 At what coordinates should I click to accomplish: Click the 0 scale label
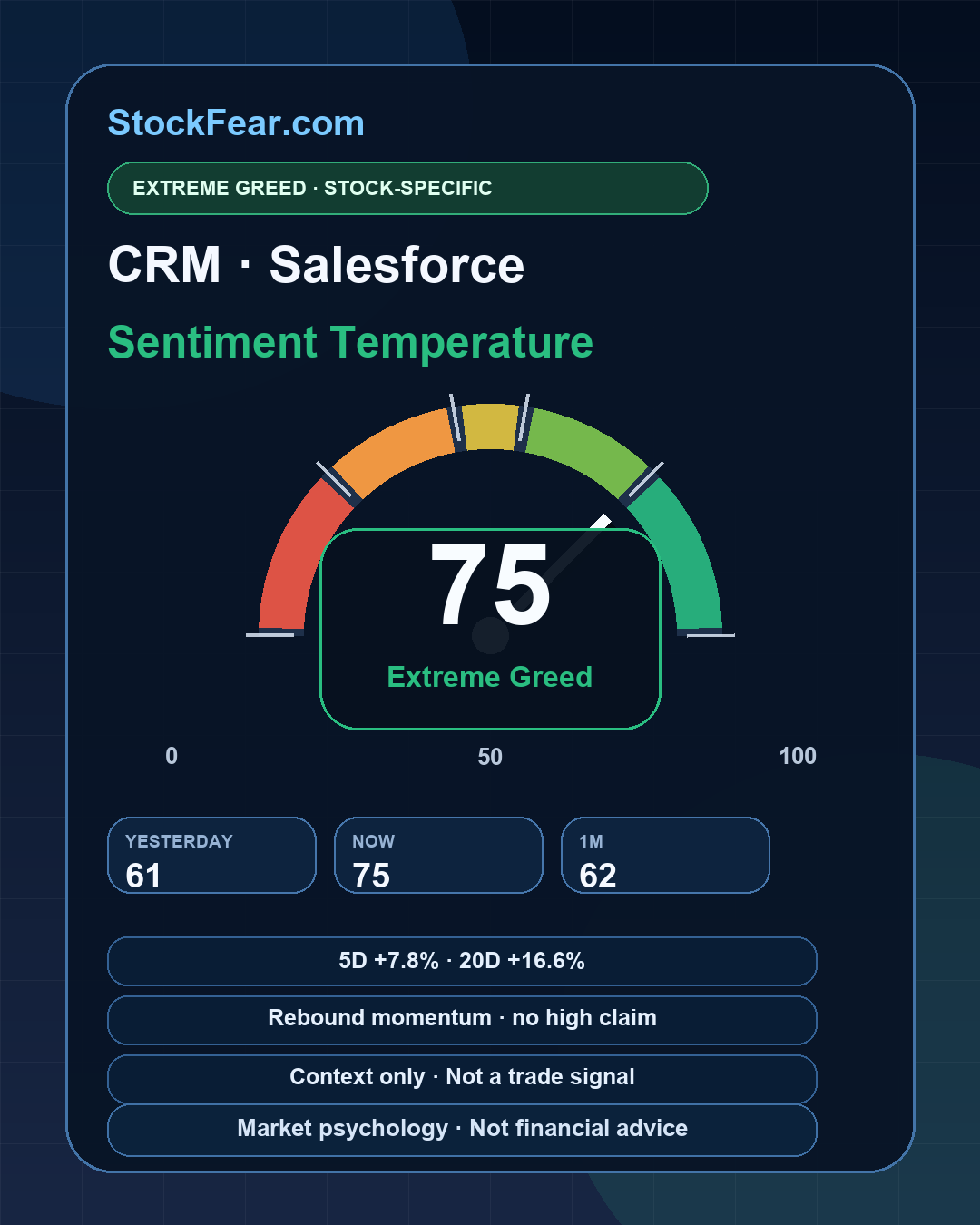(171, 756)
